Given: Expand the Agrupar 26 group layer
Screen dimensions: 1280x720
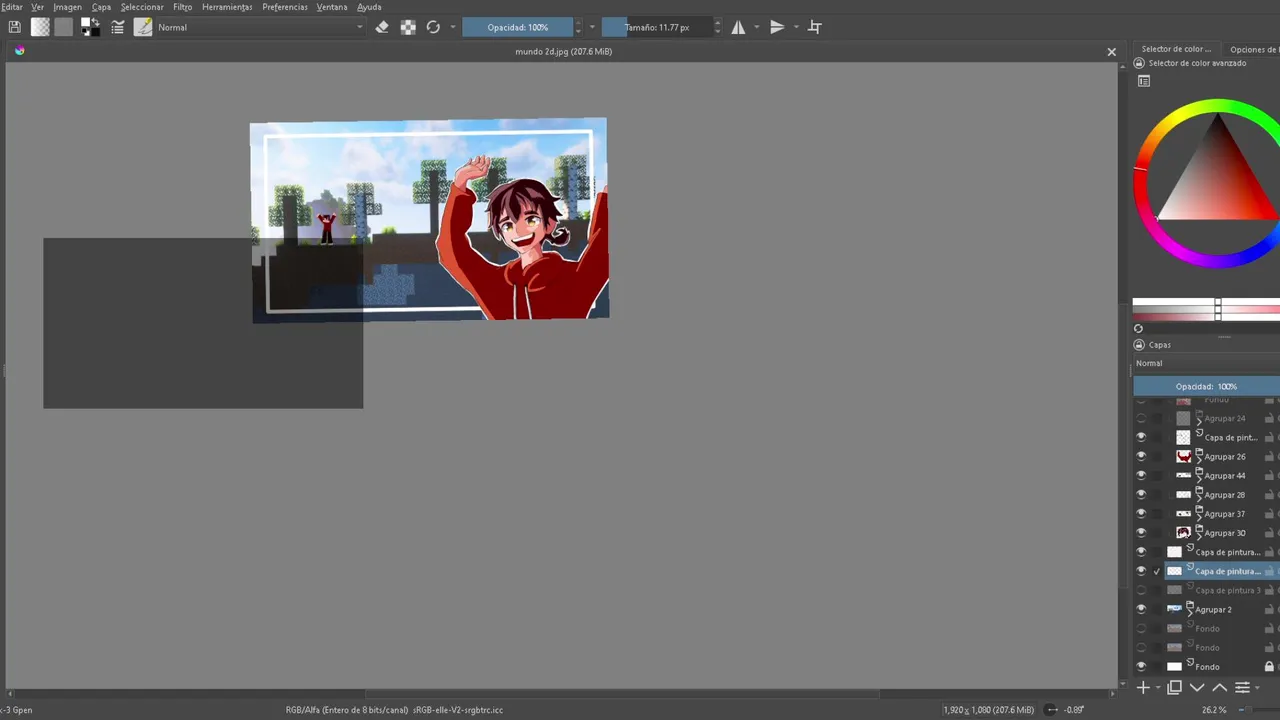Looking at the screenshot, I should click(x=1199, y=460).
